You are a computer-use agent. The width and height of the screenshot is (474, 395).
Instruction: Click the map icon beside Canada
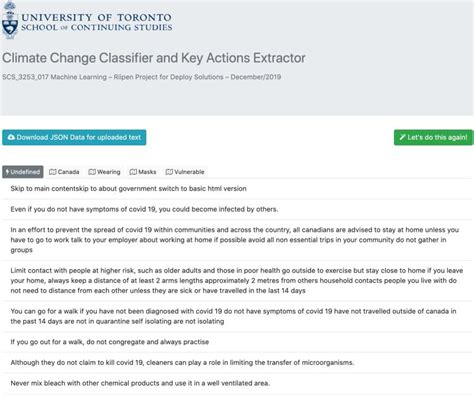52,172
